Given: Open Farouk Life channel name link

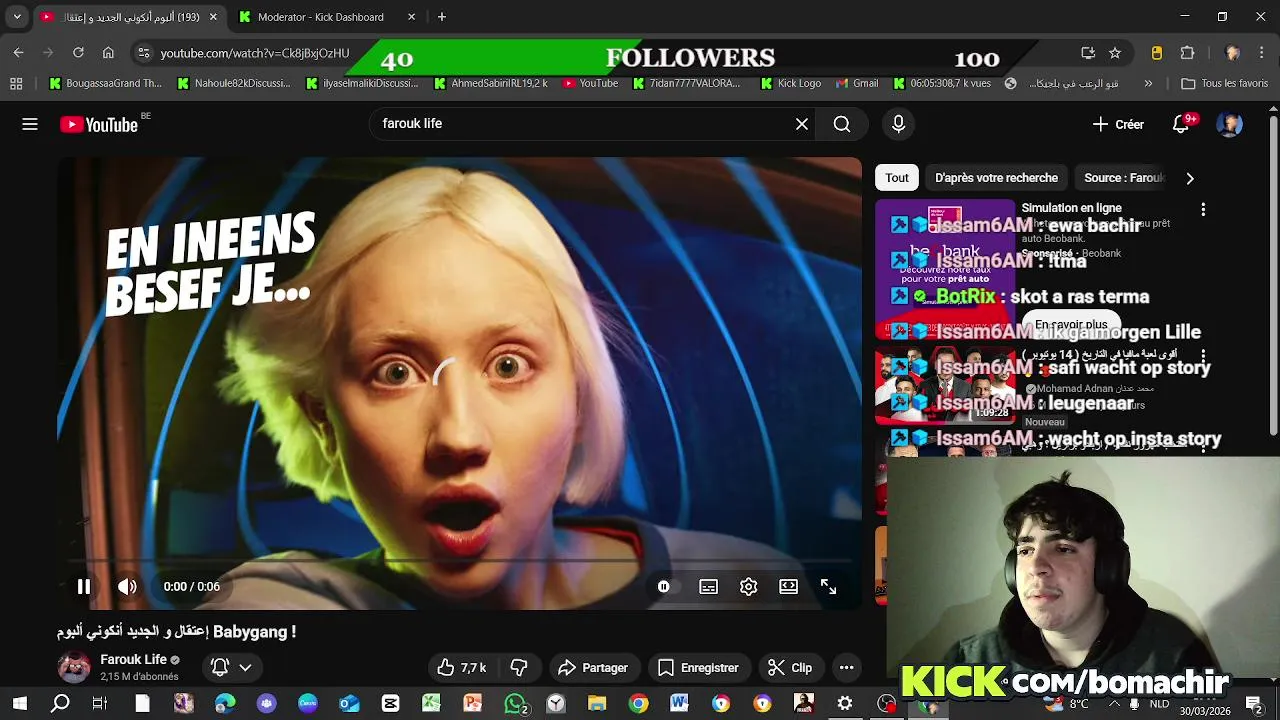Looking at the screenshot, I should pyautogui.click(x=133, y=660).
